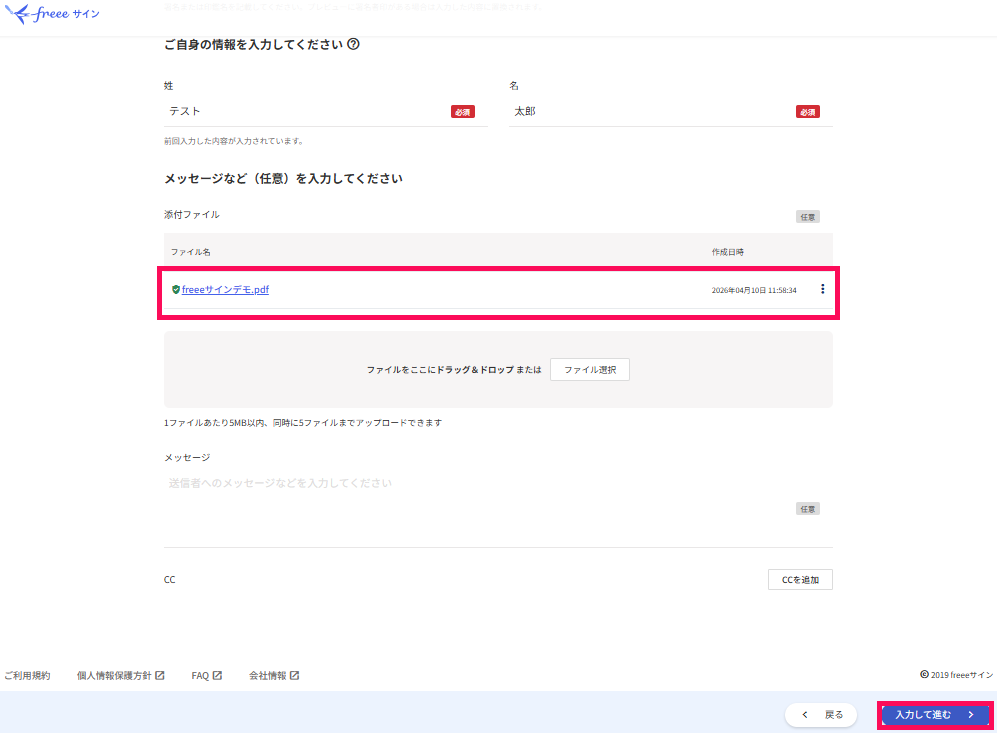
Task: Click the 前回入力した内容が入力されています note
Action: click(x=234, y=141)
